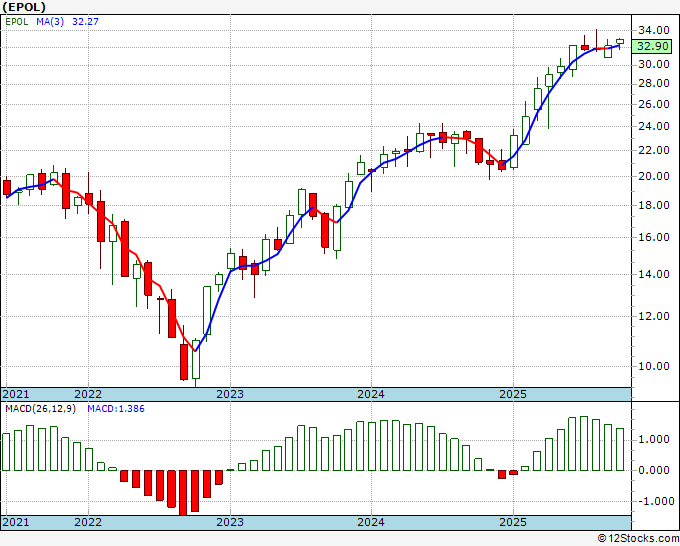Click 2025 on the price chart time axis
Screen dimensions: 680x546
(x=513, y=394)
